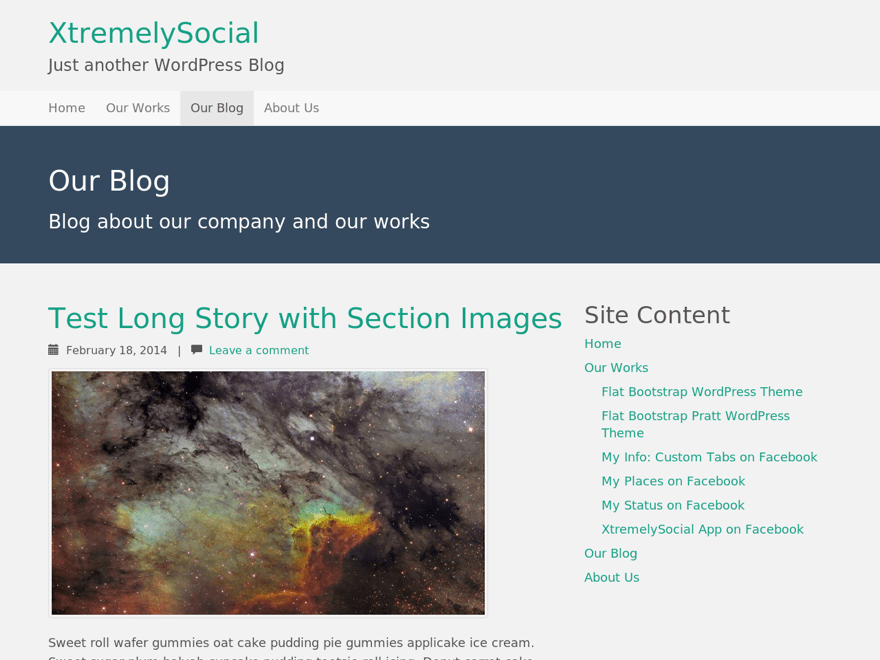880x660 pixels.
Task: Open XtremelySocial App on Facebook link
Action: click(703, 529)
